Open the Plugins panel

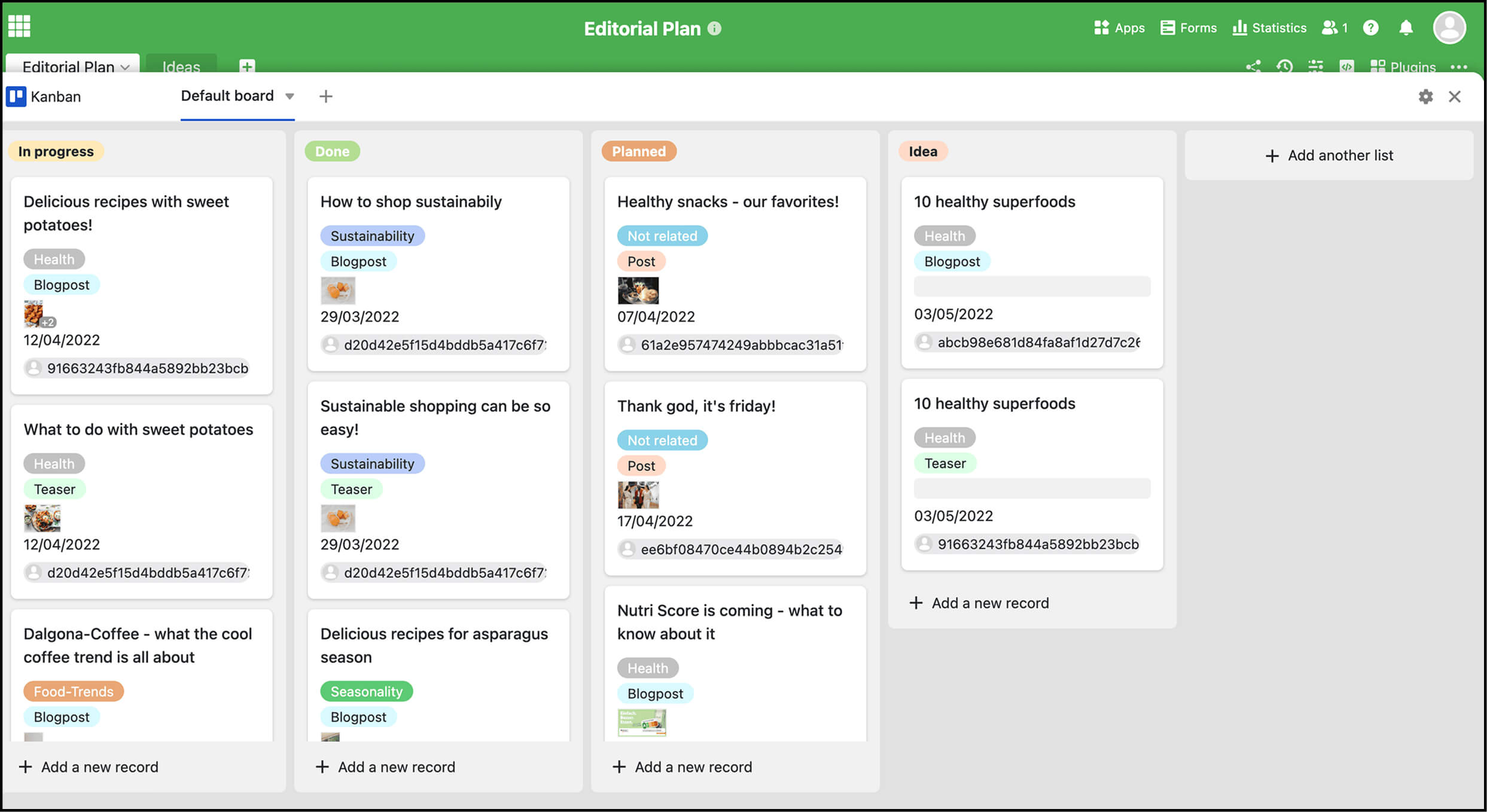(x=1402, y=67)
